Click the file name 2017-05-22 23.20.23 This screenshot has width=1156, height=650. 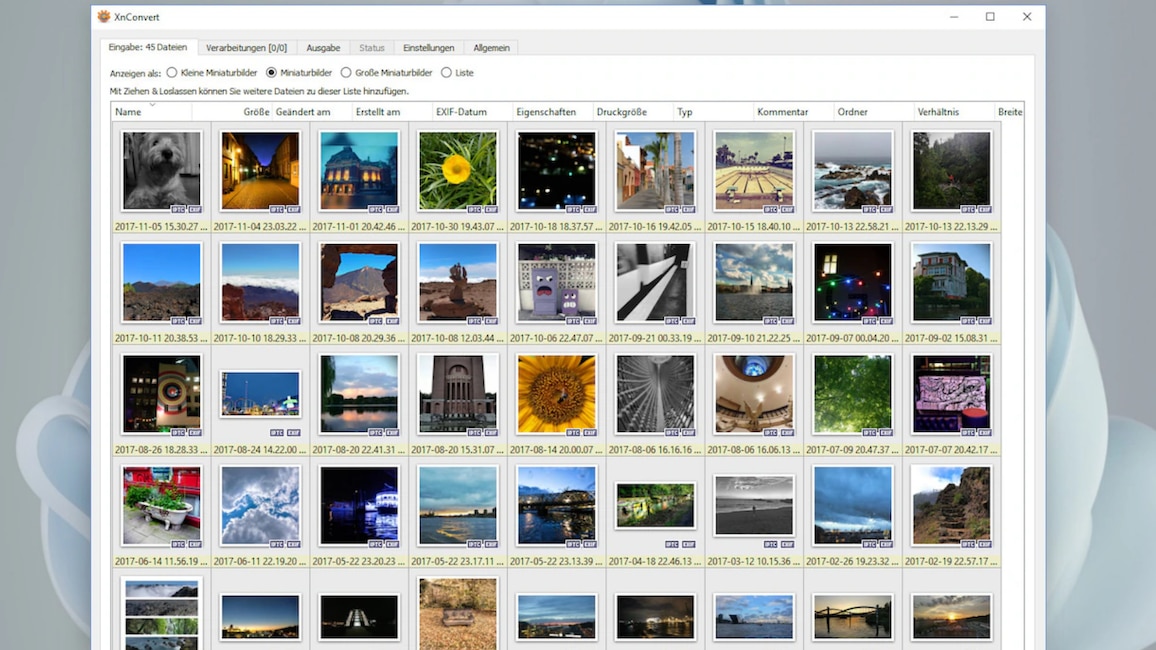point(358,561)
